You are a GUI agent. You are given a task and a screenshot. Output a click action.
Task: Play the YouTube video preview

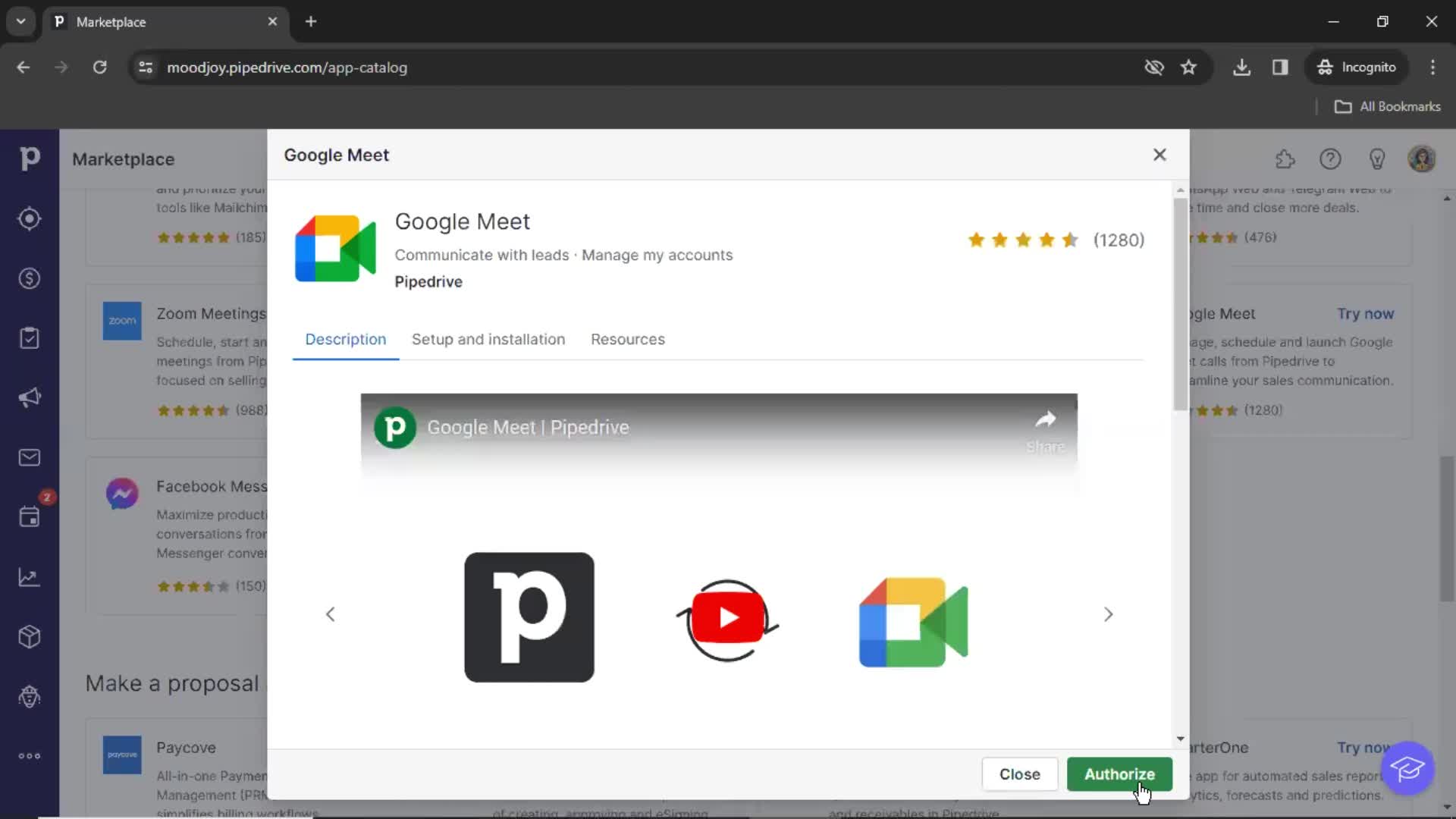pos(728,619)
